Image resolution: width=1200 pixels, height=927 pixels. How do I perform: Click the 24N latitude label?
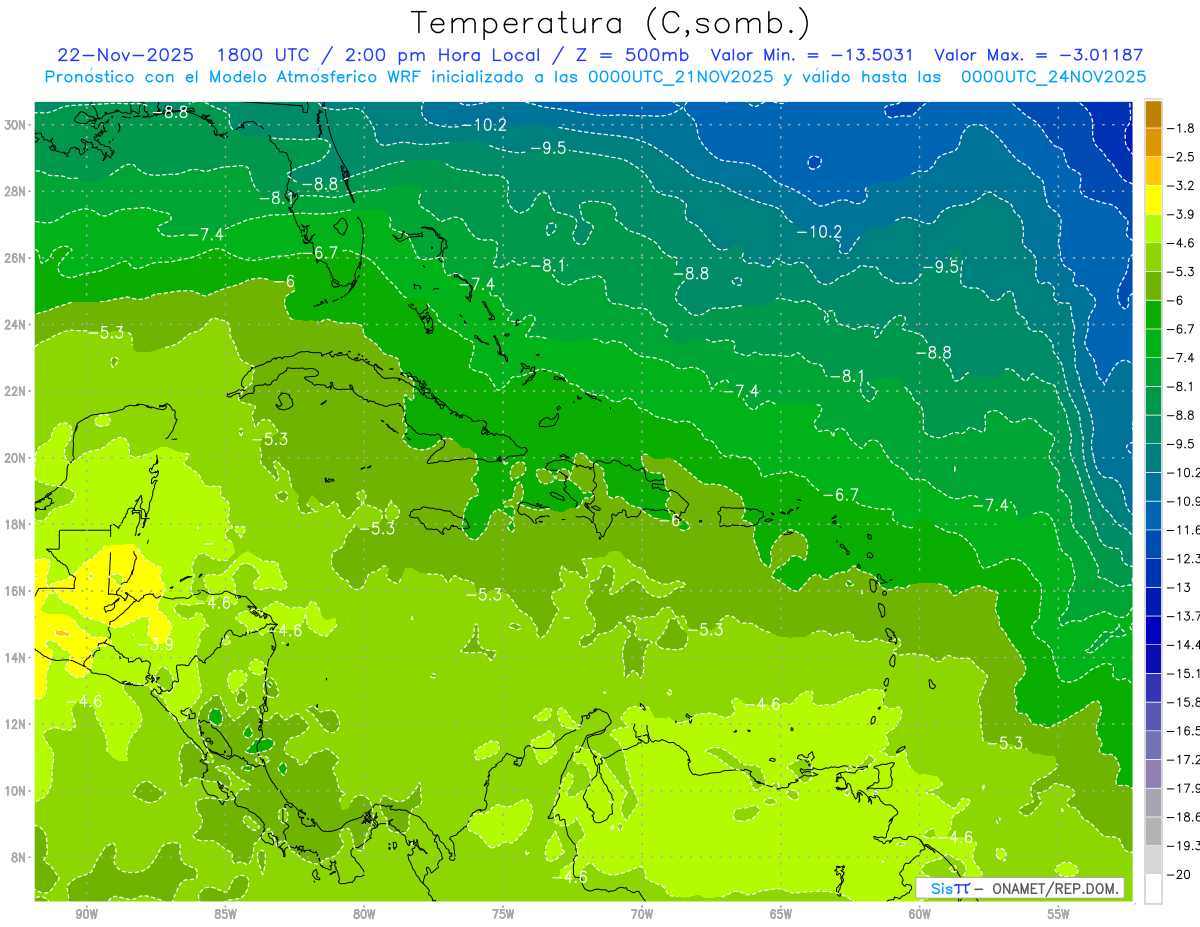(x=17, y=324)
